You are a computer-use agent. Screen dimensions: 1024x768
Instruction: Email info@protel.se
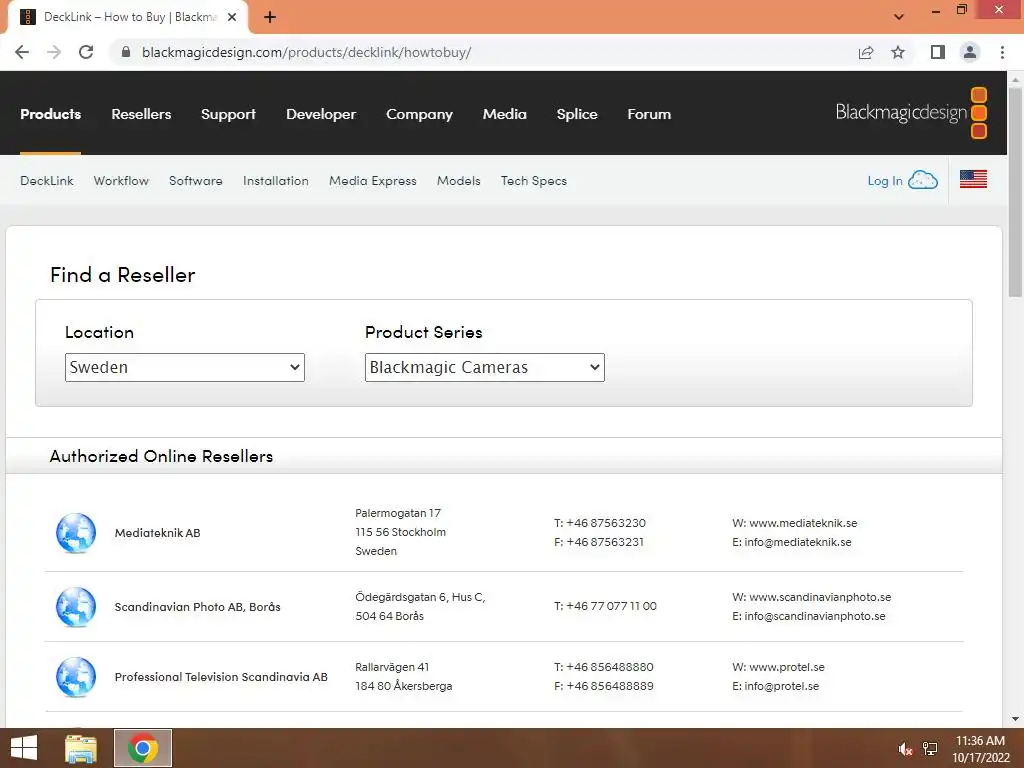tap(781, 686)
